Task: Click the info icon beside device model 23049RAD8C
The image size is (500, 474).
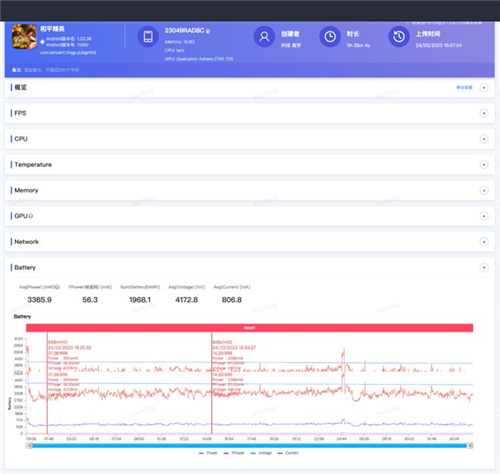Action: coord(208,31)
